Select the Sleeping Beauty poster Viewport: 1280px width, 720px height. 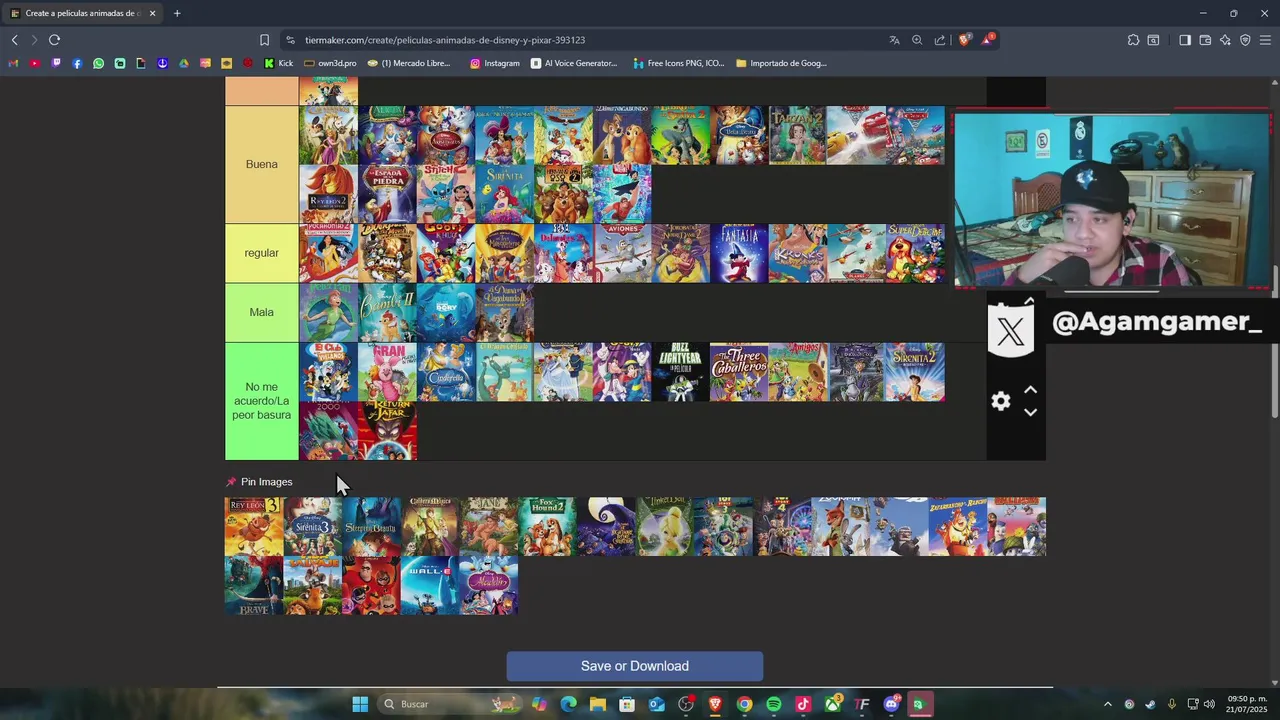pyautogui.click(x=371, y=526)
